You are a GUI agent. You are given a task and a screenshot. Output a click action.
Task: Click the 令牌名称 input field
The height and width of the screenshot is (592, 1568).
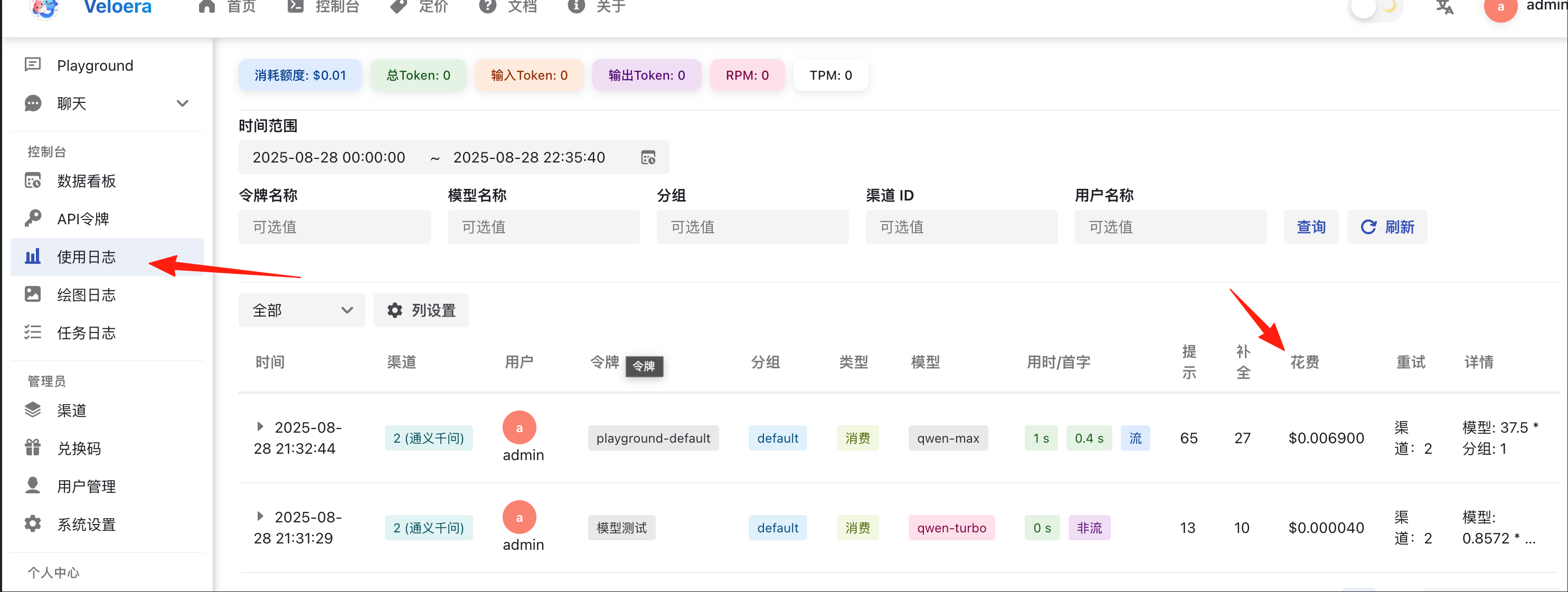coord(334,227)
